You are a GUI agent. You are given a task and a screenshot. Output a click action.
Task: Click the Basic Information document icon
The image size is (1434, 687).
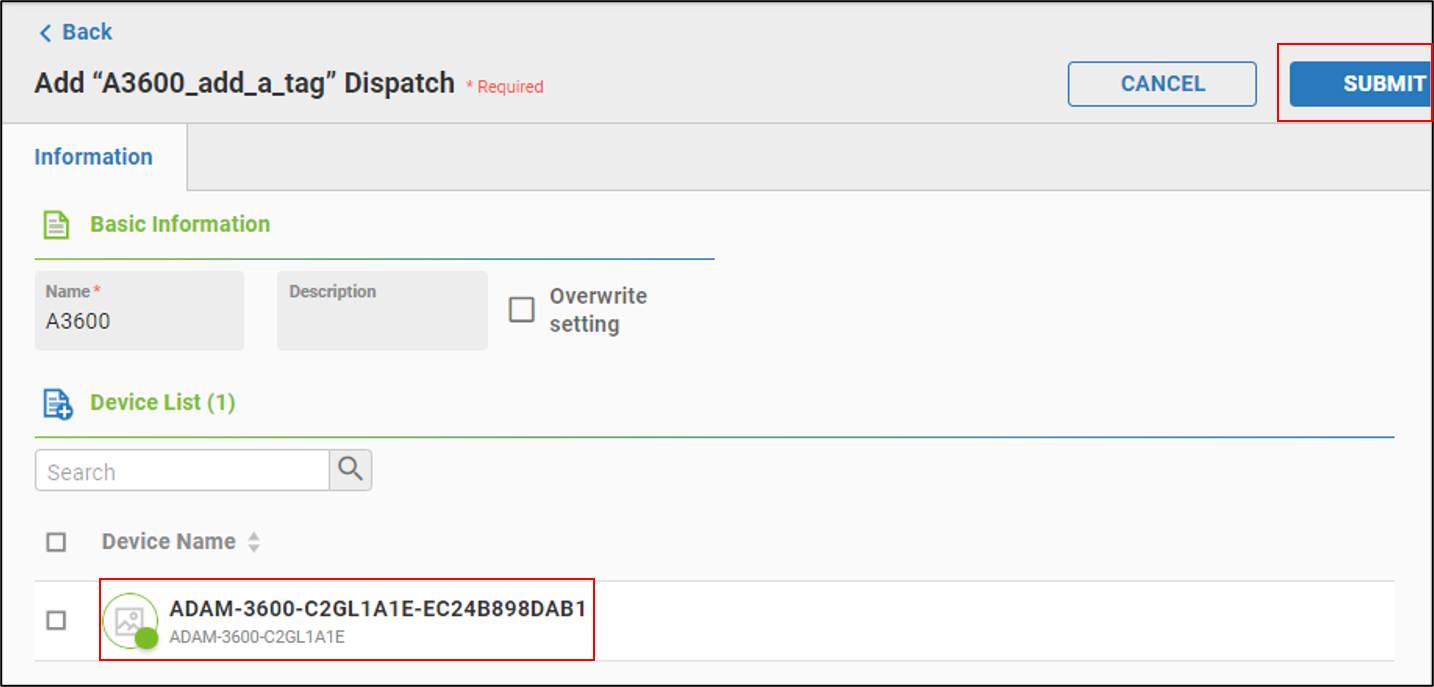56,225
